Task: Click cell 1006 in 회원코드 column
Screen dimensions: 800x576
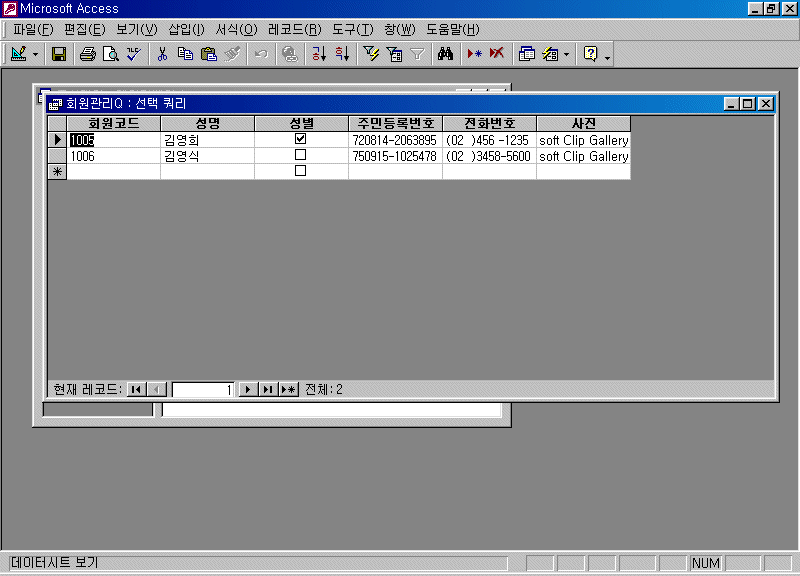Action: pos(114,156)
